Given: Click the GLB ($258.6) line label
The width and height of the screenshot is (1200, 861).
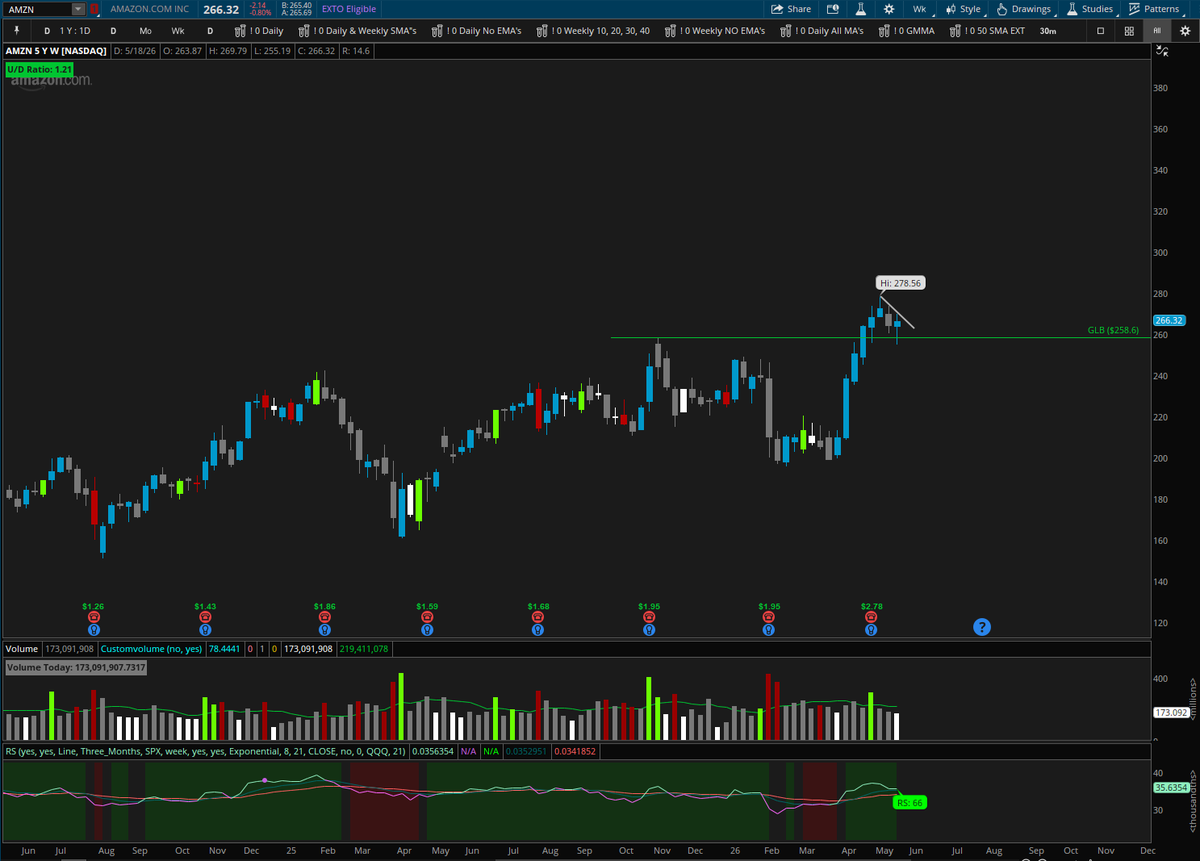Looking at the screenshot, I should (1113, 330).
